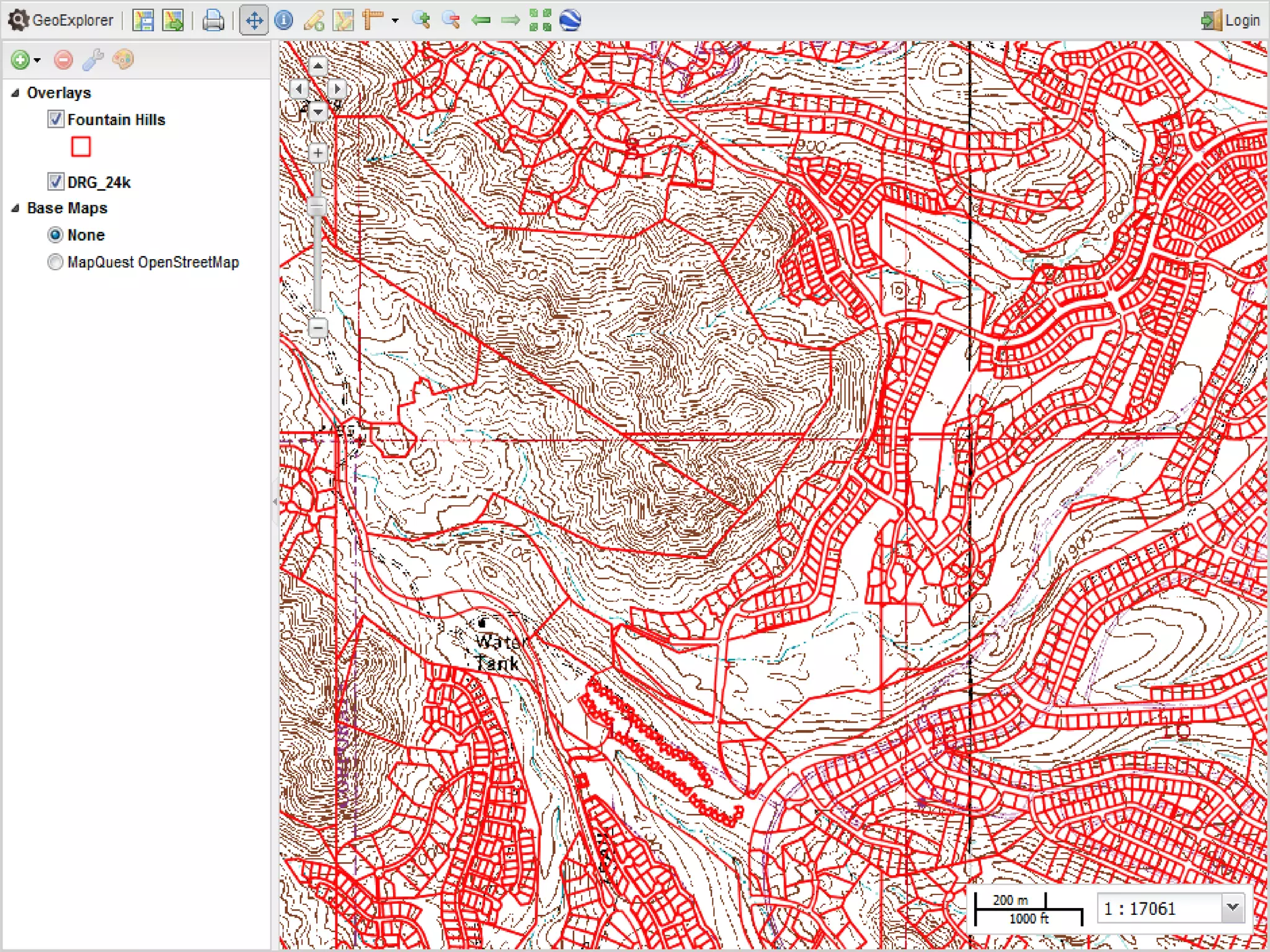The width and height of the screenshot is (1270, 952).
Task: Open Manage Layer Styles palette icon
Action: 123,59
